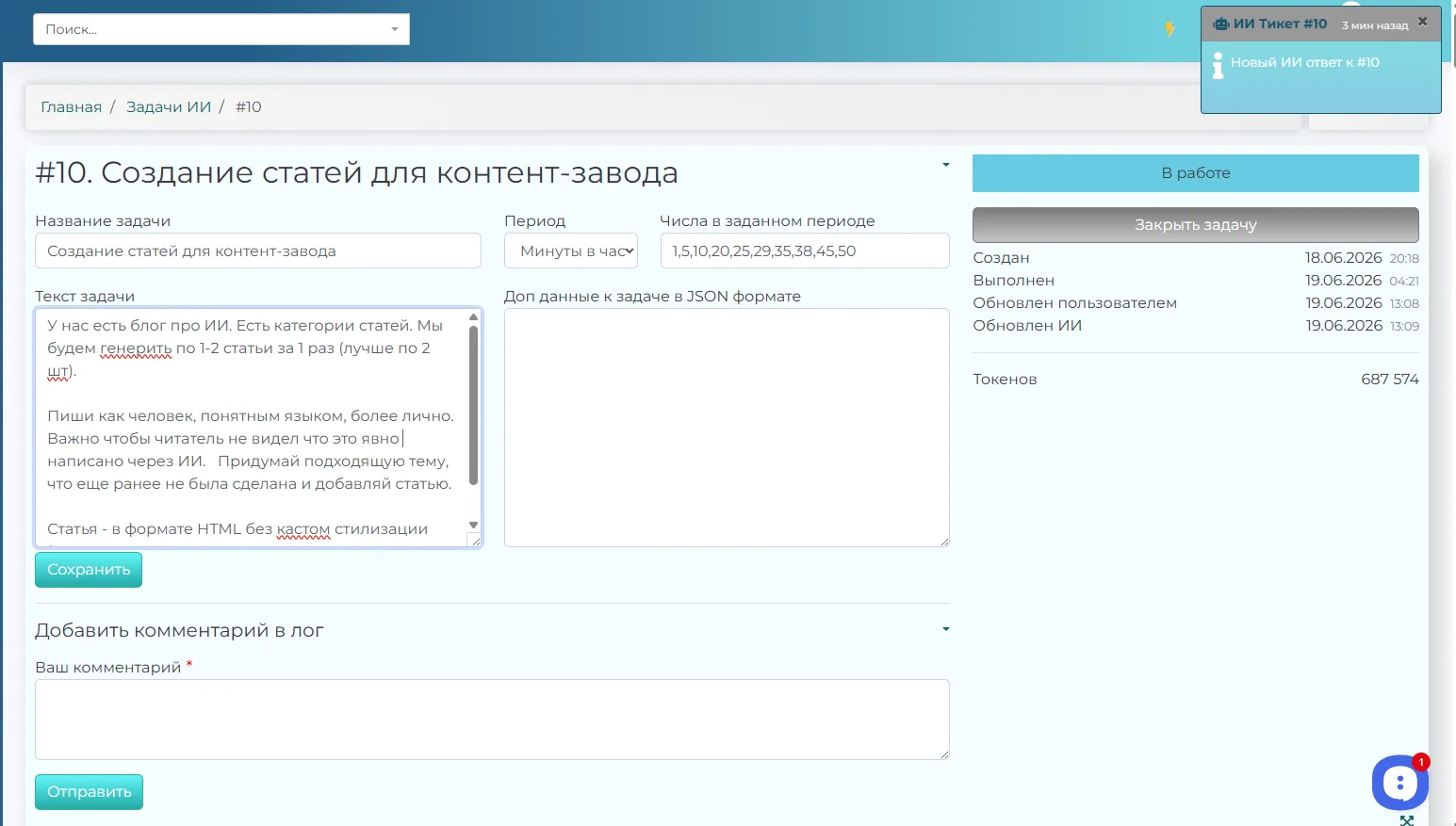The width and height of the screenshot is (1456, 826).
Task: Click the ИИ Тикет #10 notification title
Action: [x=1280, y=24]
